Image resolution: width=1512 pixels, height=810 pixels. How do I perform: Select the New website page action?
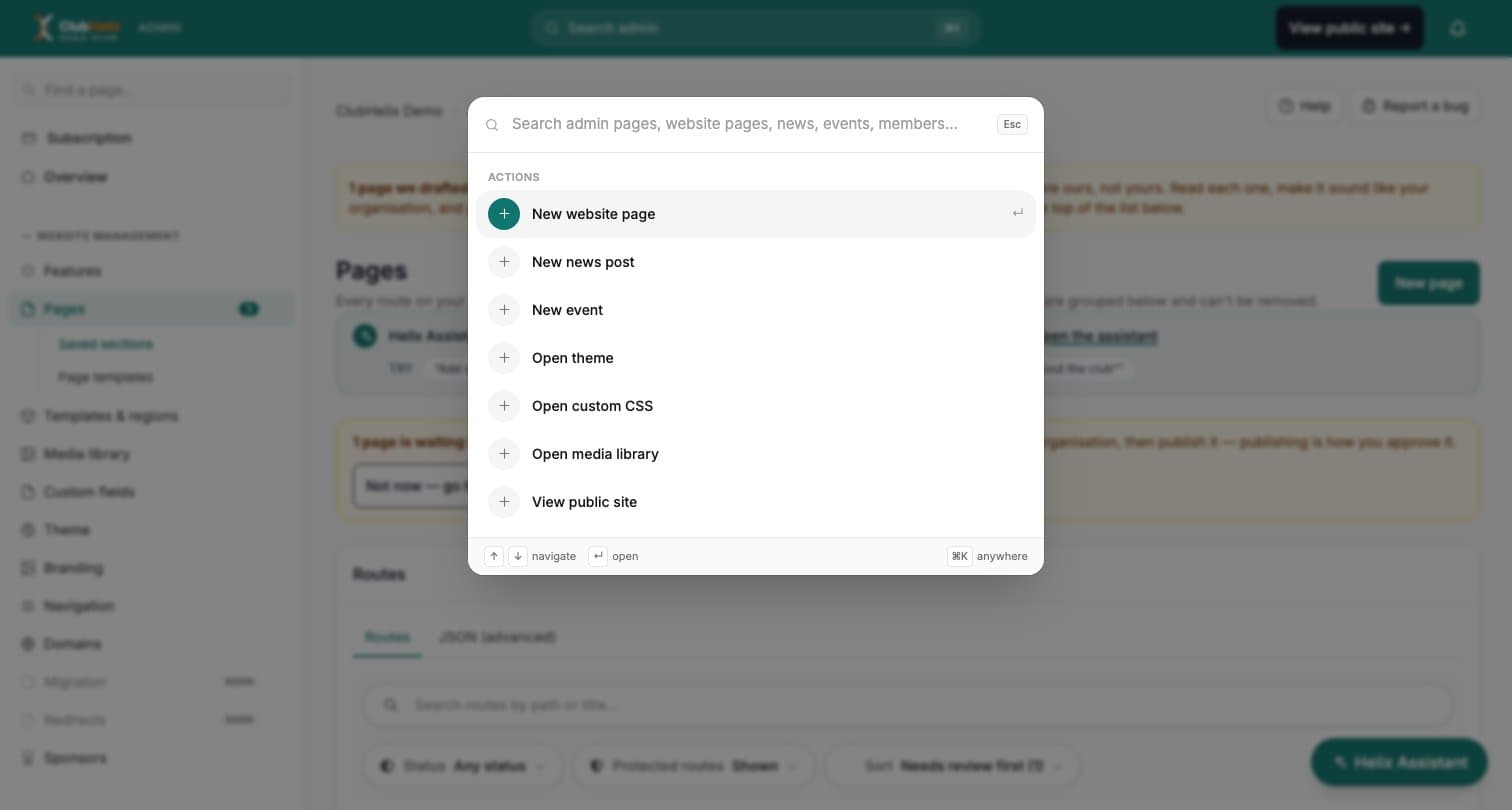(x=756, y=214)
